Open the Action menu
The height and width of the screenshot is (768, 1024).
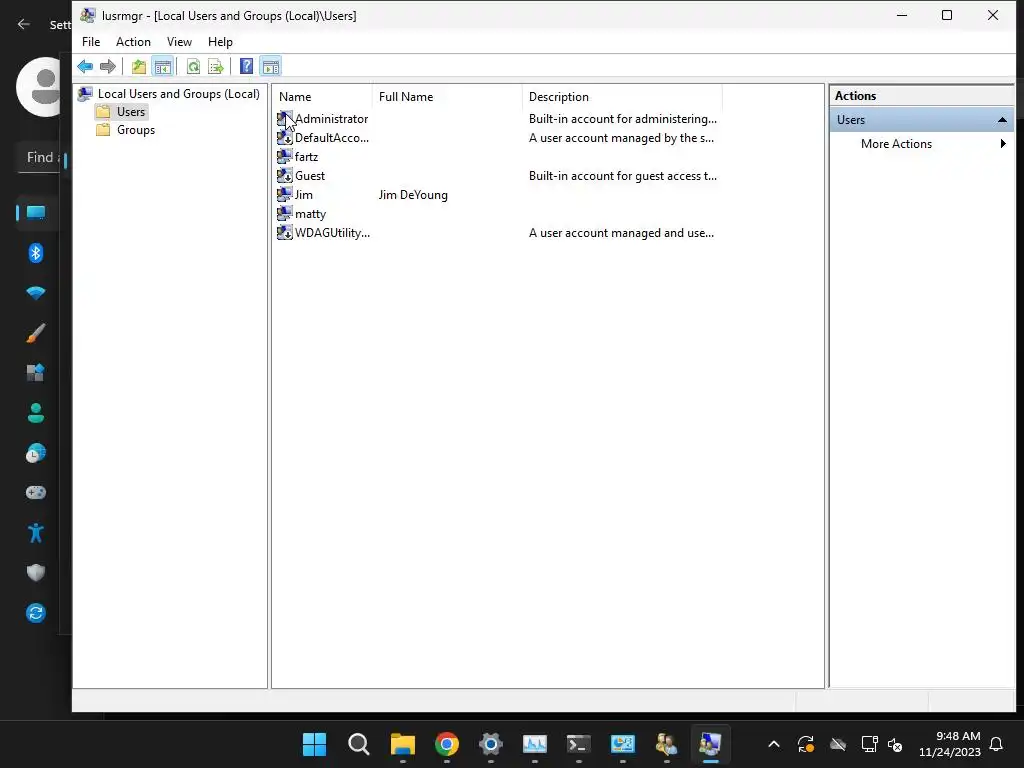click(x=133, y=42)
